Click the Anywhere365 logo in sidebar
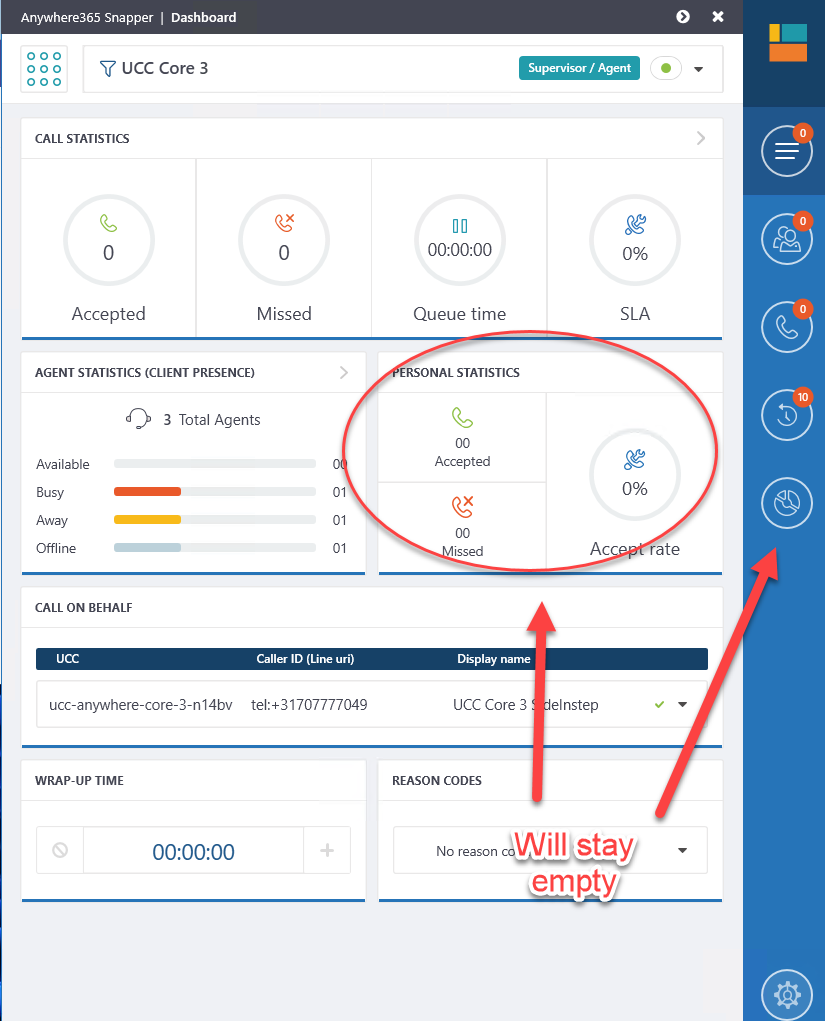The height and width of the screenshot is (1021, 825). (788, 42)
